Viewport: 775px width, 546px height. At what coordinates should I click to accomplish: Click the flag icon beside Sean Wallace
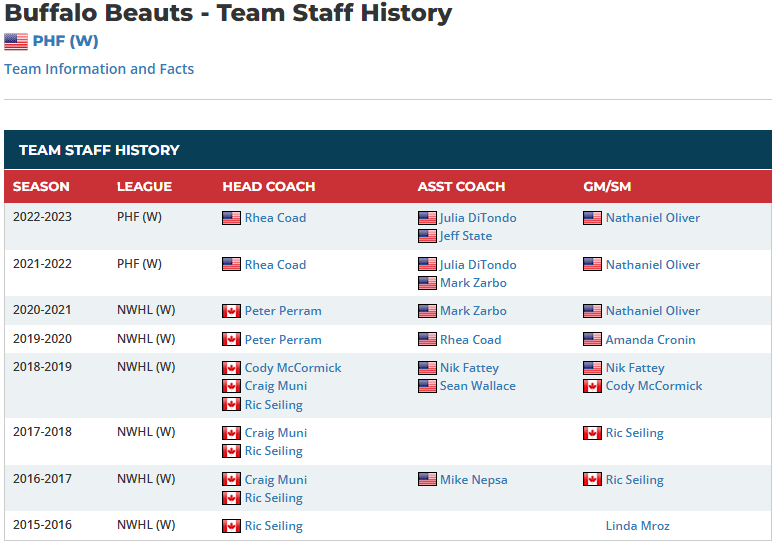(x=427, y=386)
